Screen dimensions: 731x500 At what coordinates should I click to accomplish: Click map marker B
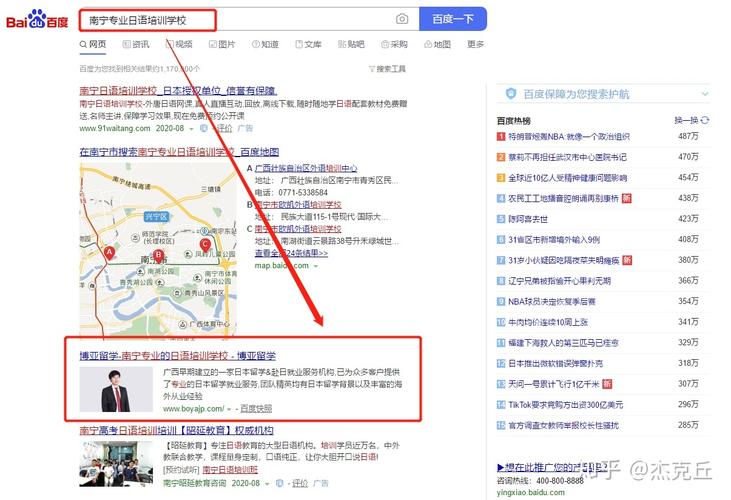pos(159,256)
